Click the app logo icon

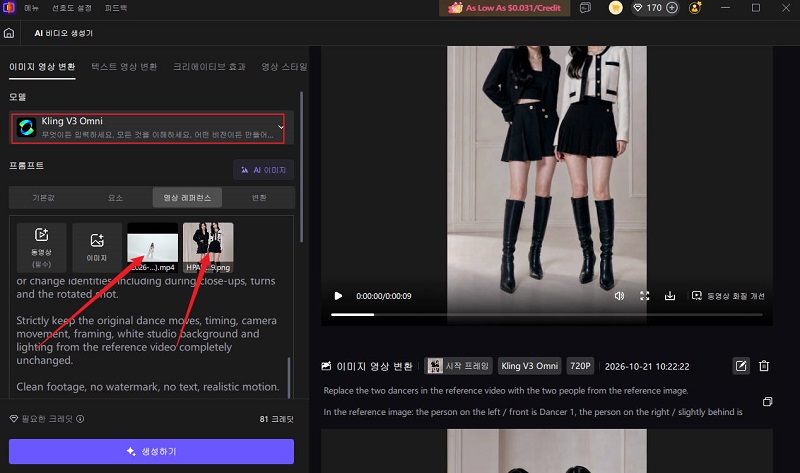click(x=9, y=8)
